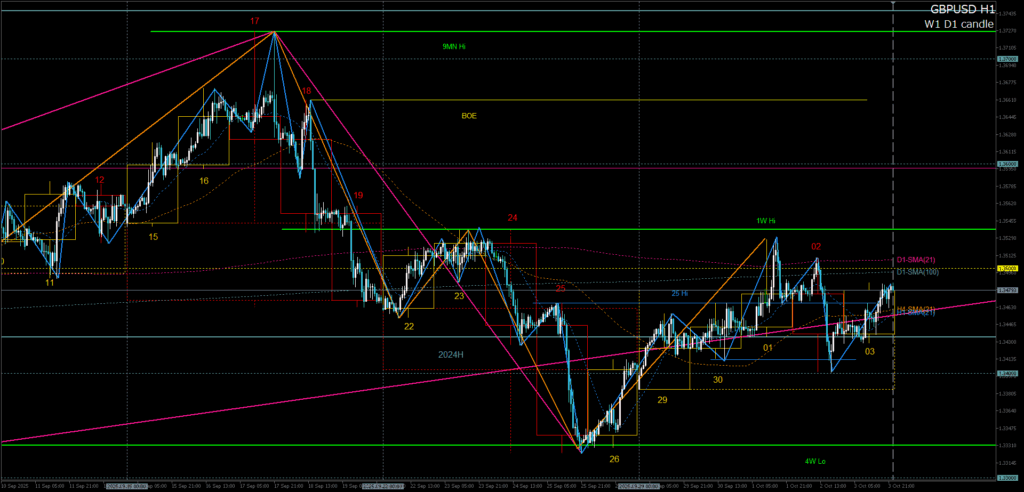Image resolution: width=1024 pixels, height=492 pixels.
Task: Select the 2024H level label
Action: pos(453,354)
